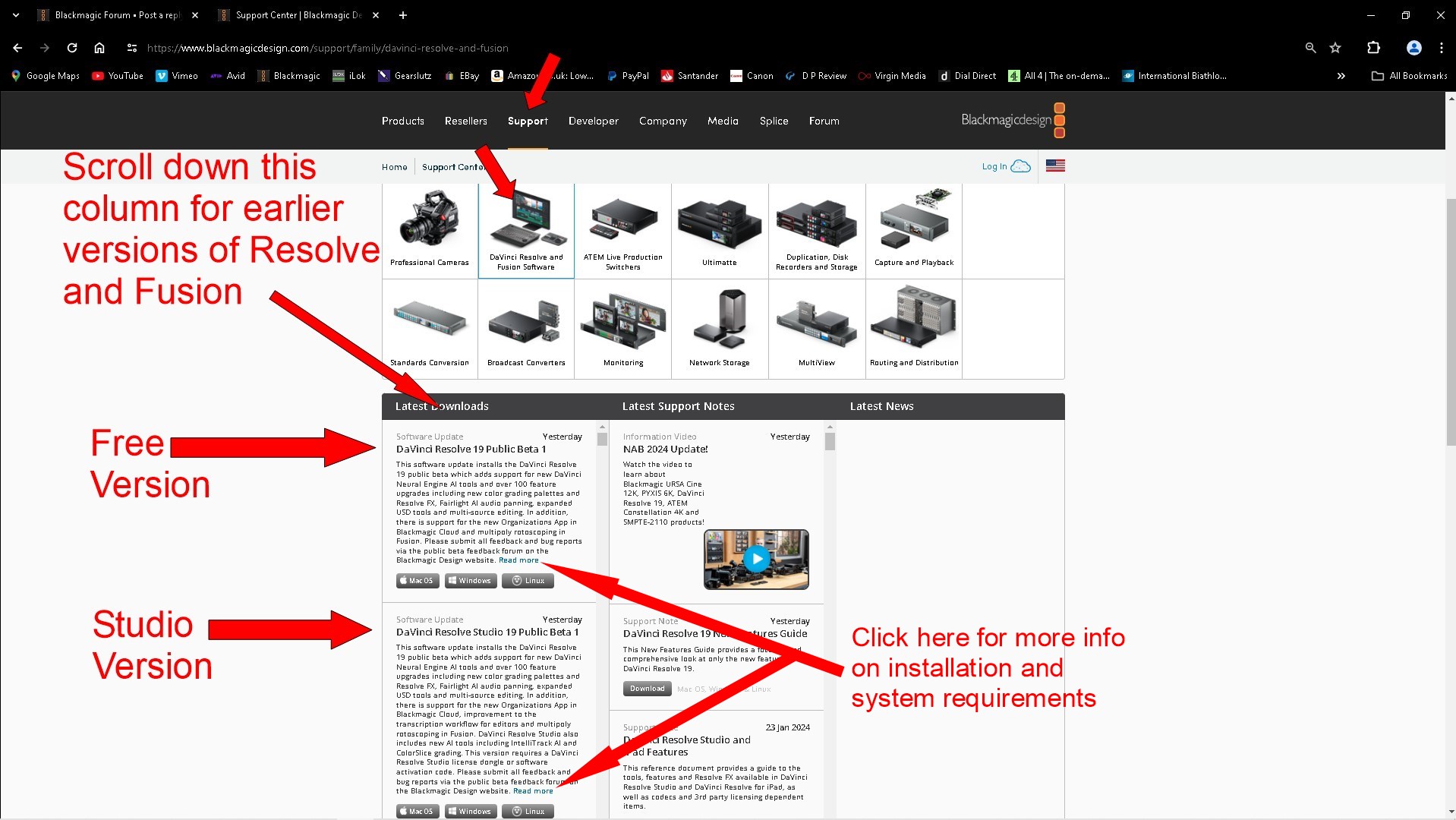Open the Splice menu item

774,121
